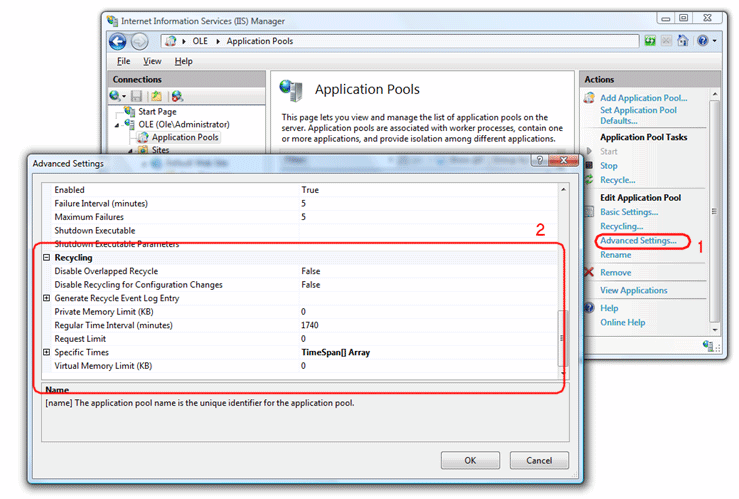Click the red Remove X icon

click(x=588, y=272)
